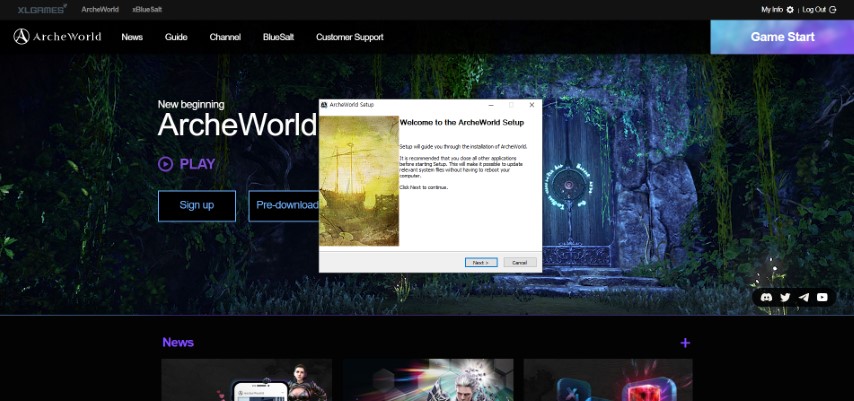Open the Discord social icon
The height and width of the screenshot is (401, 854).
(766, 297)
